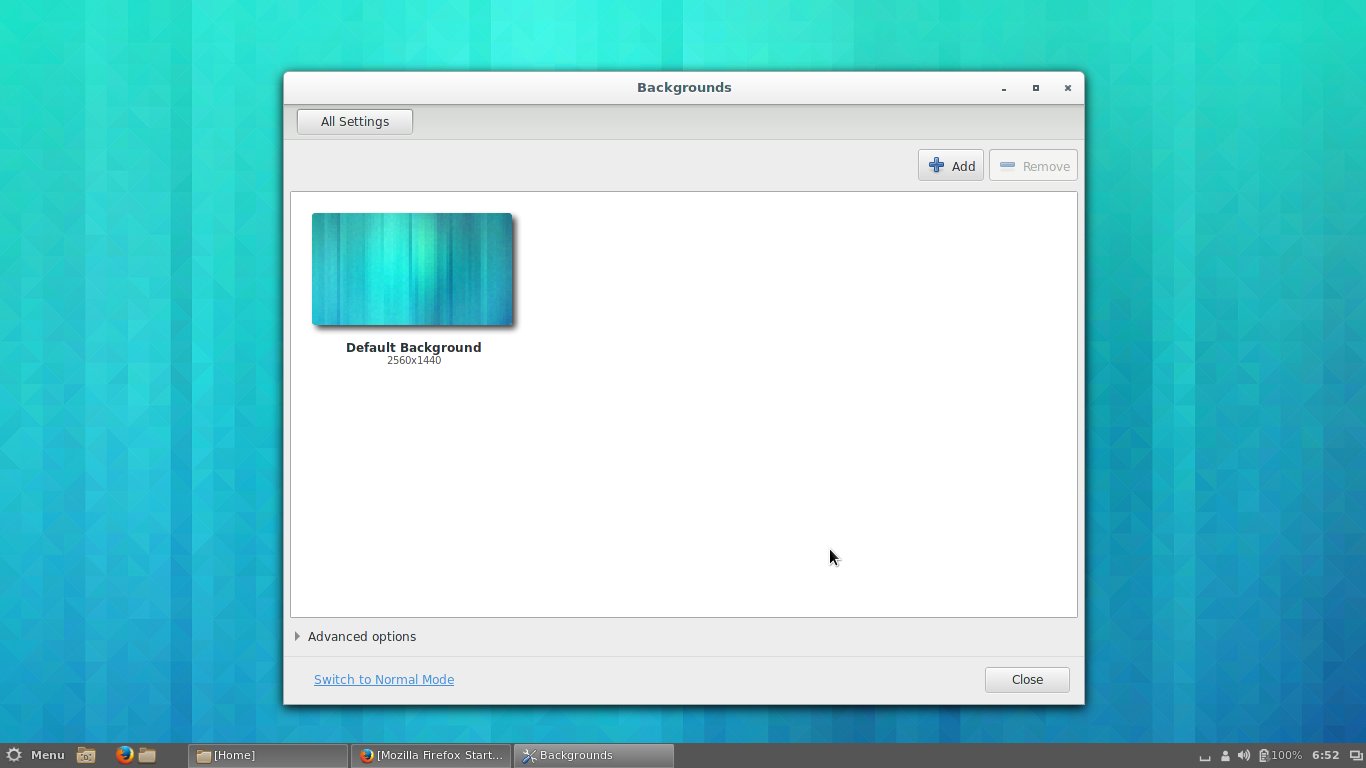Click the Add background button
The image size is (1366, 768).
point(950,166)
